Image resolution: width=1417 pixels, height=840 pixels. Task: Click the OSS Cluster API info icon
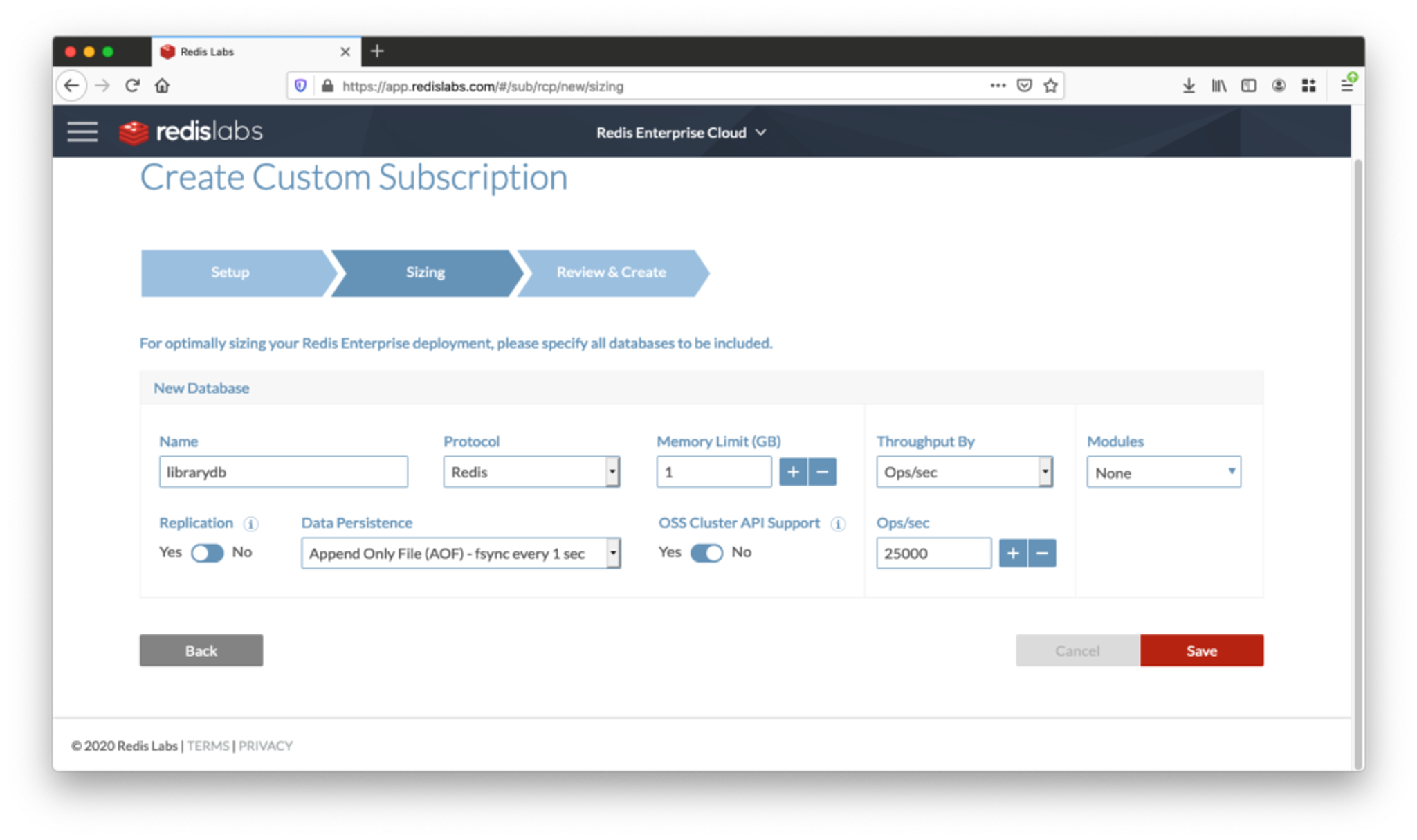click(x=838, y=524)
